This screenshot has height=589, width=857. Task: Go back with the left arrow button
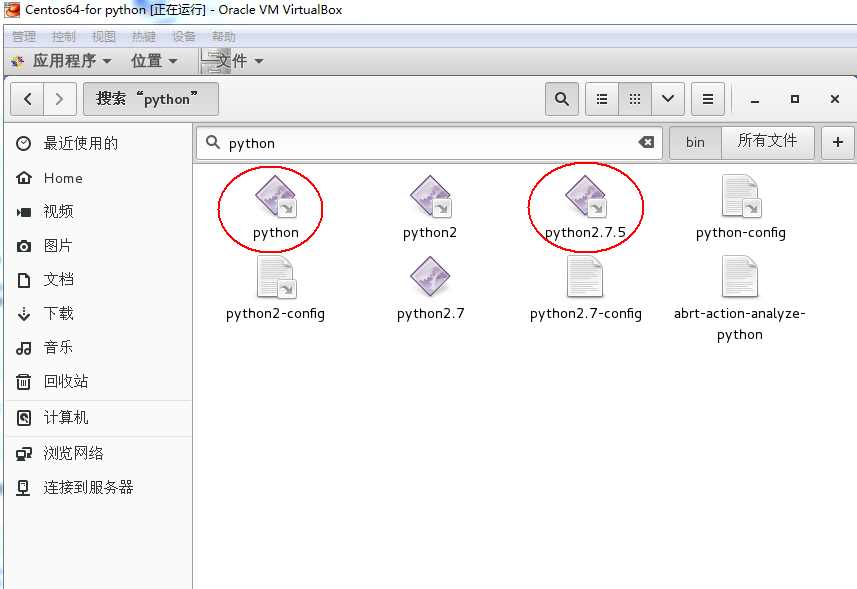click(27, 99)
